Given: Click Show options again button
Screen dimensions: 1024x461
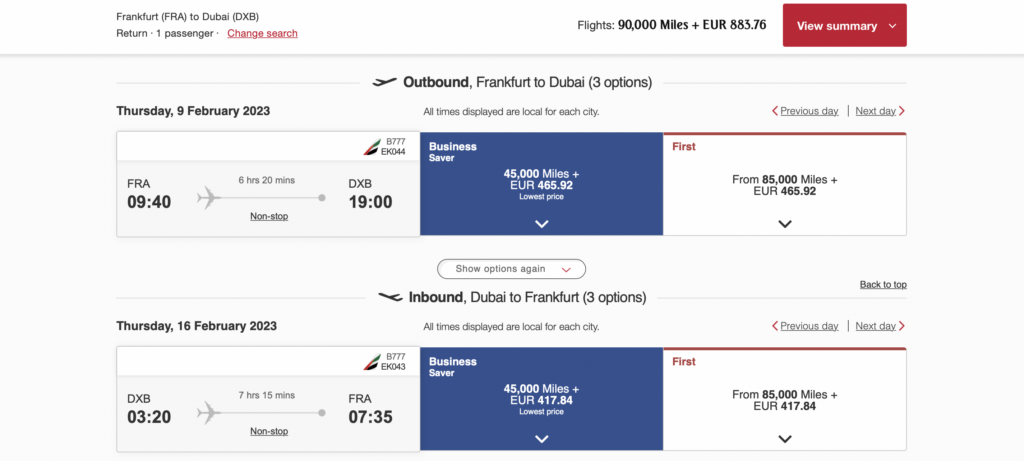Looking at the screenshot, I should tap(511, 269).
